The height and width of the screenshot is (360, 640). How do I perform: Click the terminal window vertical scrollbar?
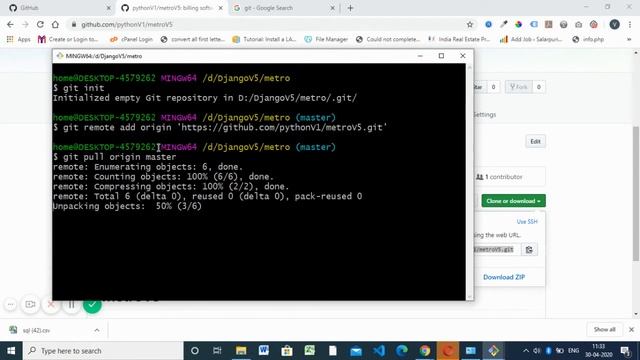[469, 182]
